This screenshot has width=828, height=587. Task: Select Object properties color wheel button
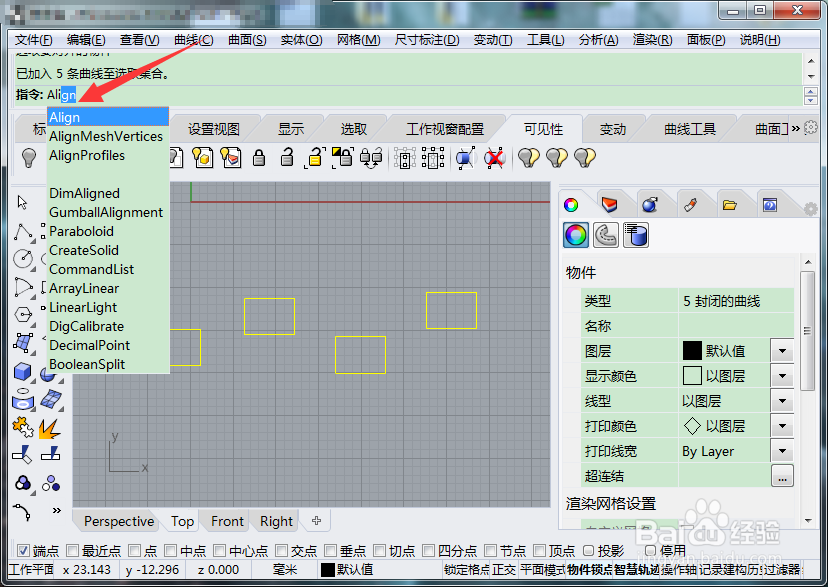pos(576,235)
